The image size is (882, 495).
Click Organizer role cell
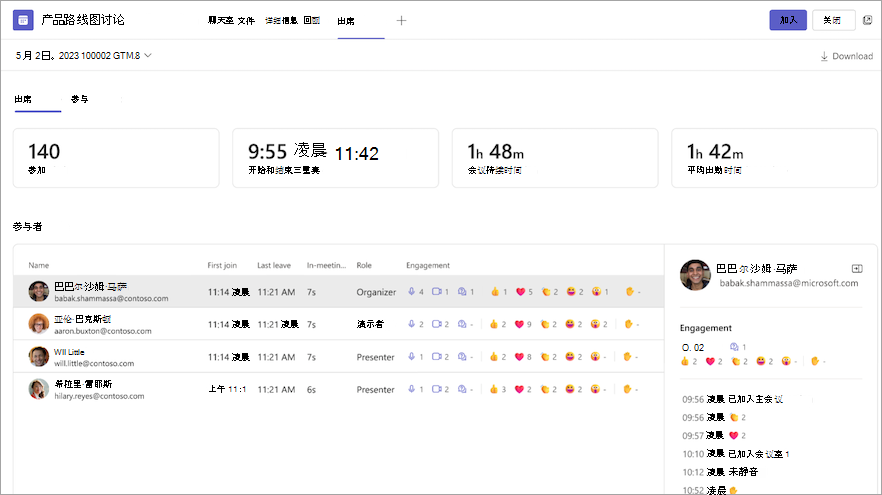point(376,292)
